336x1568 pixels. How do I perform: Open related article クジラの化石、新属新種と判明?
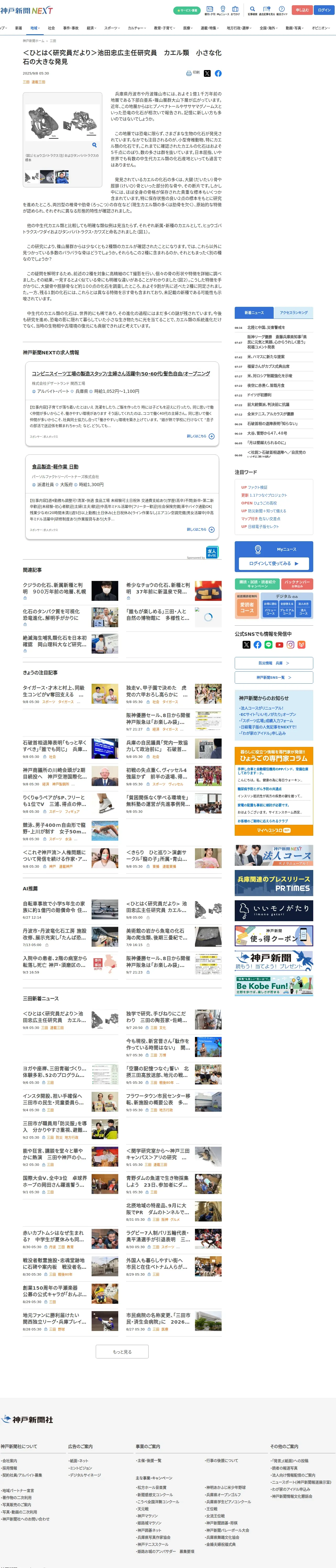54,589
